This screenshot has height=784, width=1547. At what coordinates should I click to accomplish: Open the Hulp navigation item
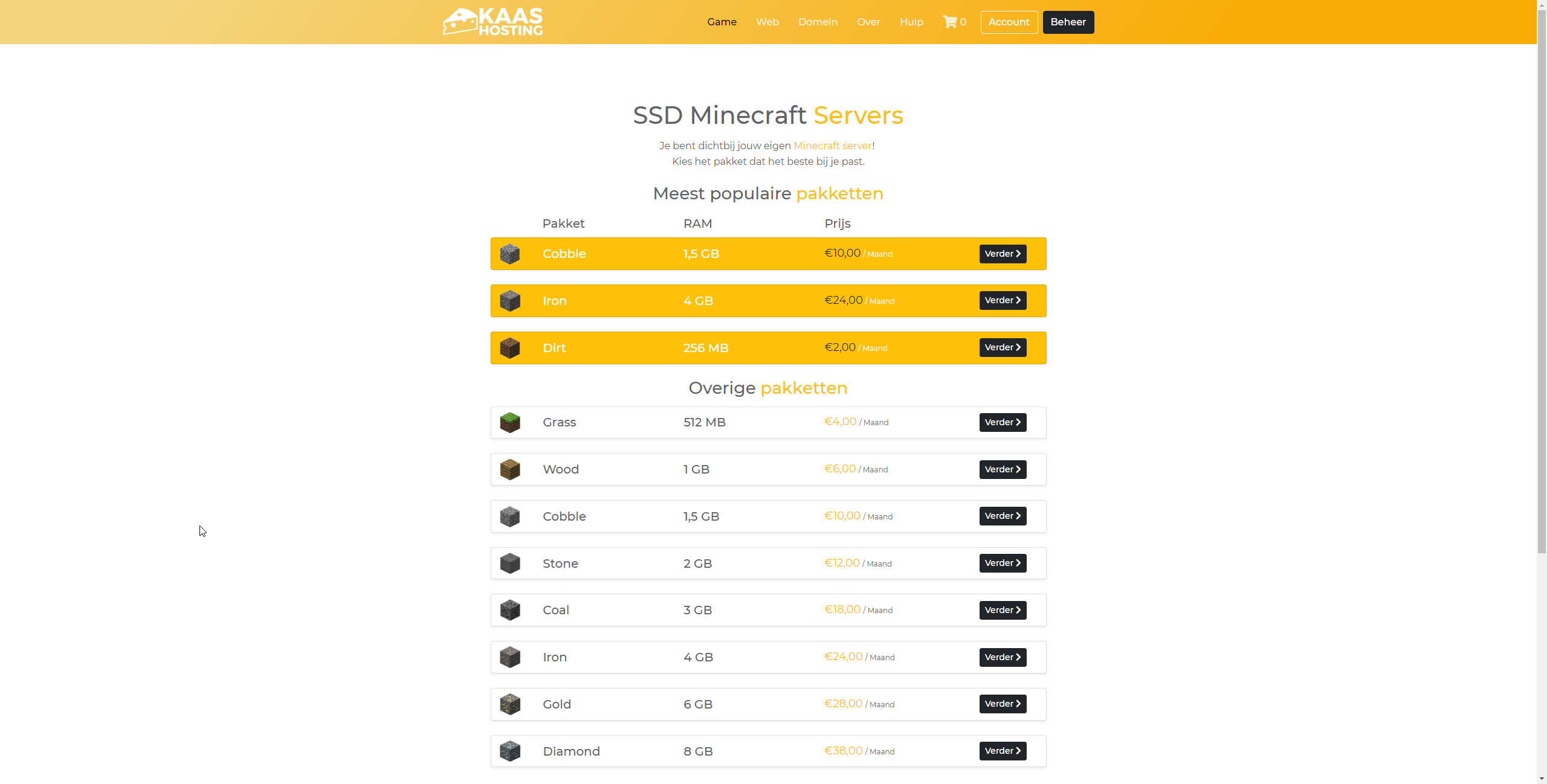pyautogui.click(x=911, y=22)
